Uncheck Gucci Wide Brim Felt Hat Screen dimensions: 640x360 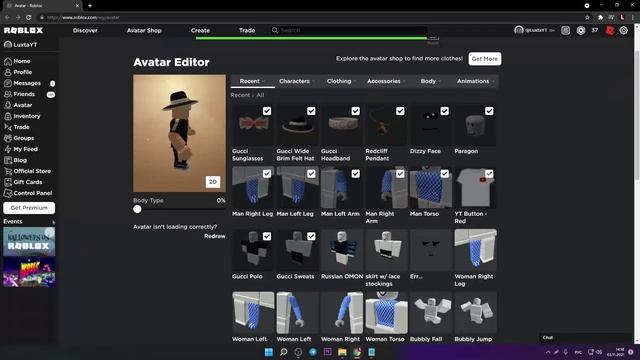coord(311,111)
